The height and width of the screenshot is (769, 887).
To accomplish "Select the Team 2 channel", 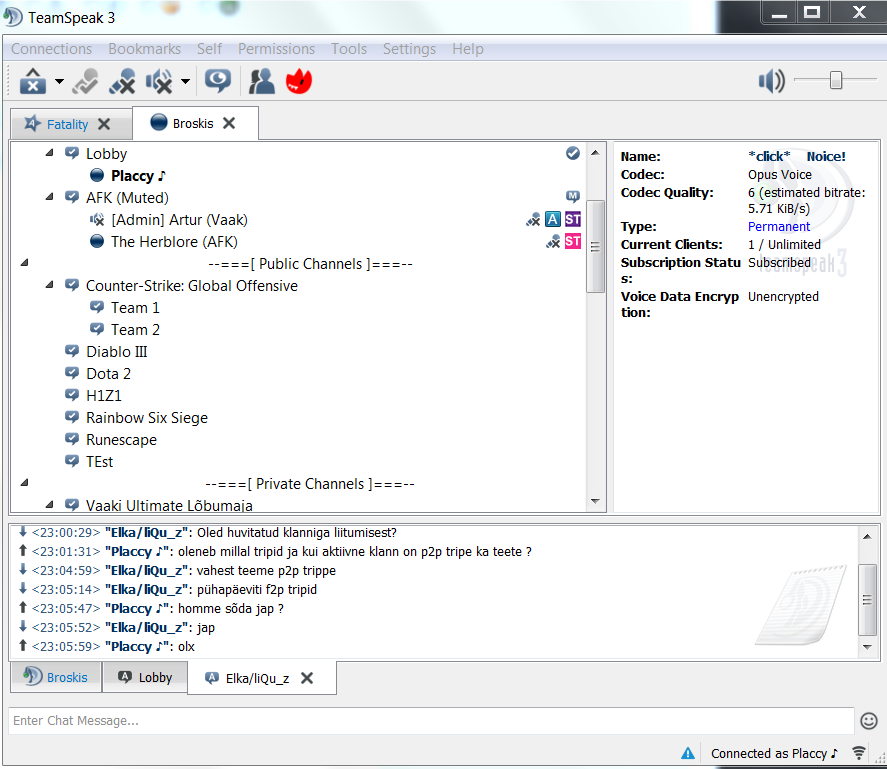I will [135, 330].
